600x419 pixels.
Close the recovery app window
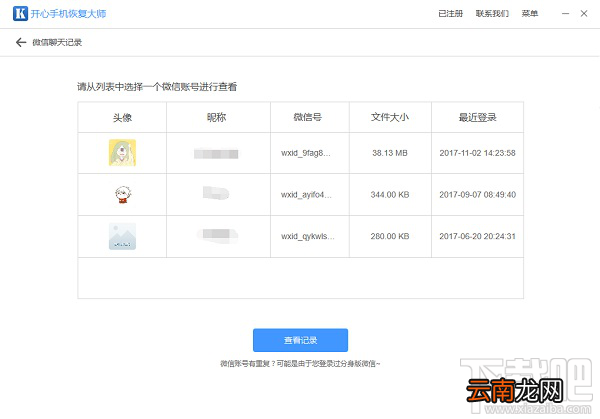(584, 14)
